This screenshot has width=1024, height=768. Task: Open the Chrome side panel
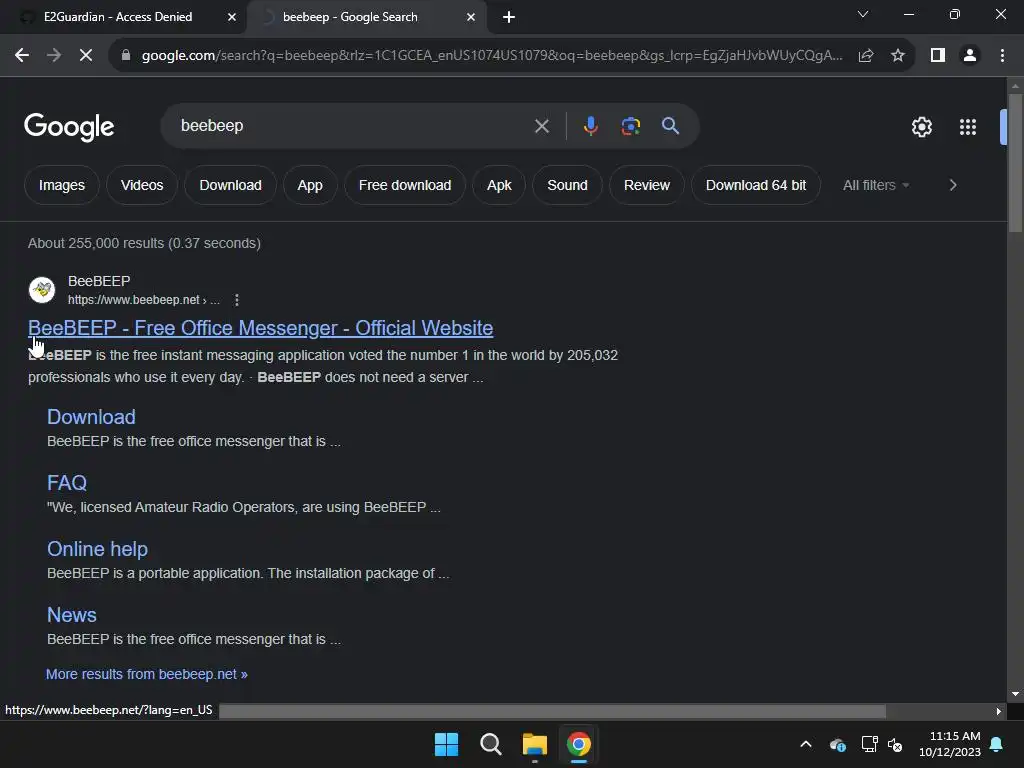point(938,56)
